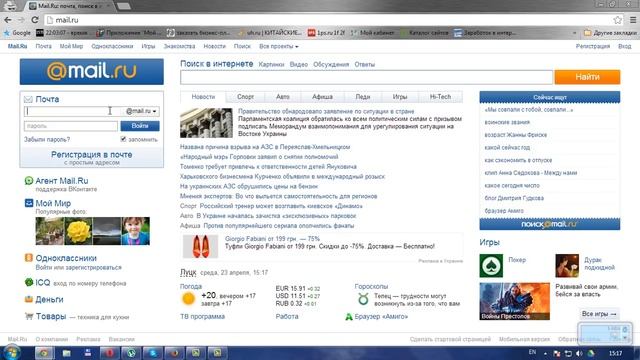Click the blue Войти login button

[x=140, y=126]
